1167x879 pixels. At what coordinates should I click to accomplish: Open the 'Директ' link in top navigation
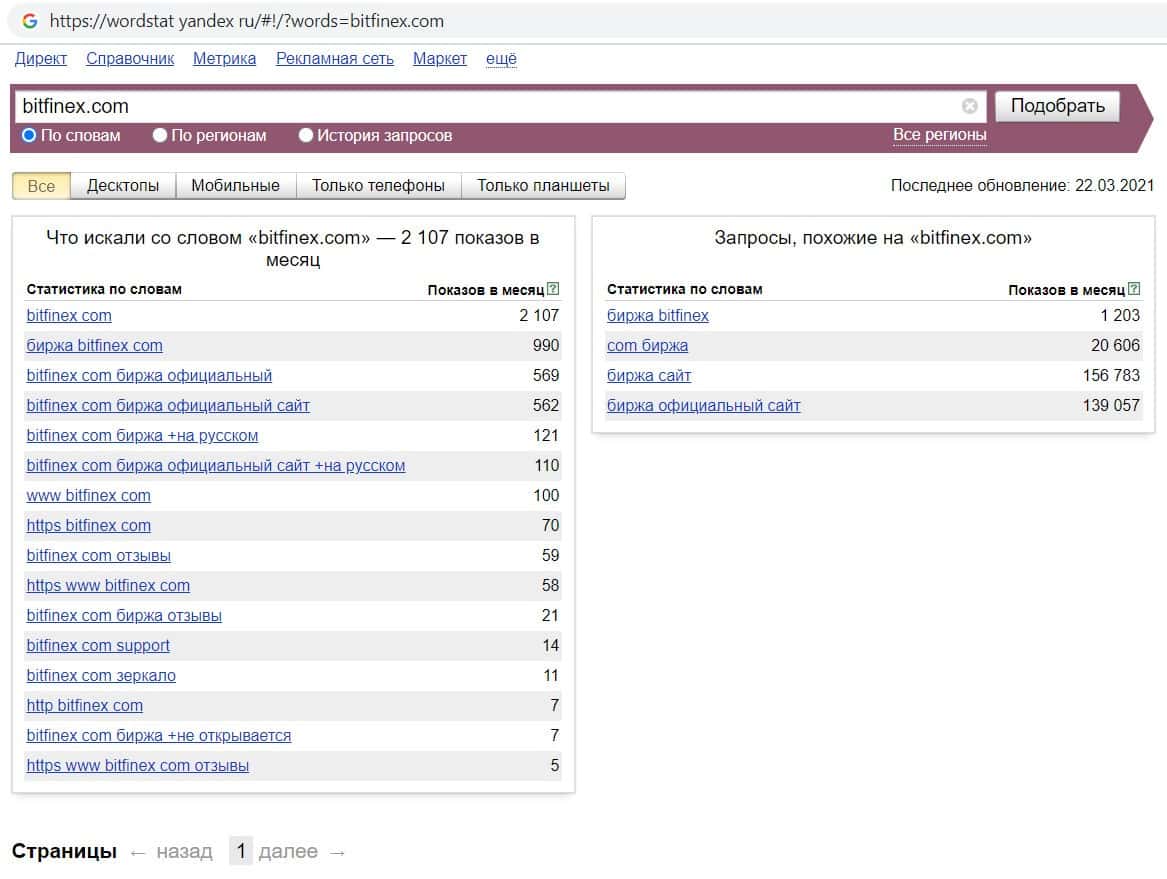tap(41, 59)
